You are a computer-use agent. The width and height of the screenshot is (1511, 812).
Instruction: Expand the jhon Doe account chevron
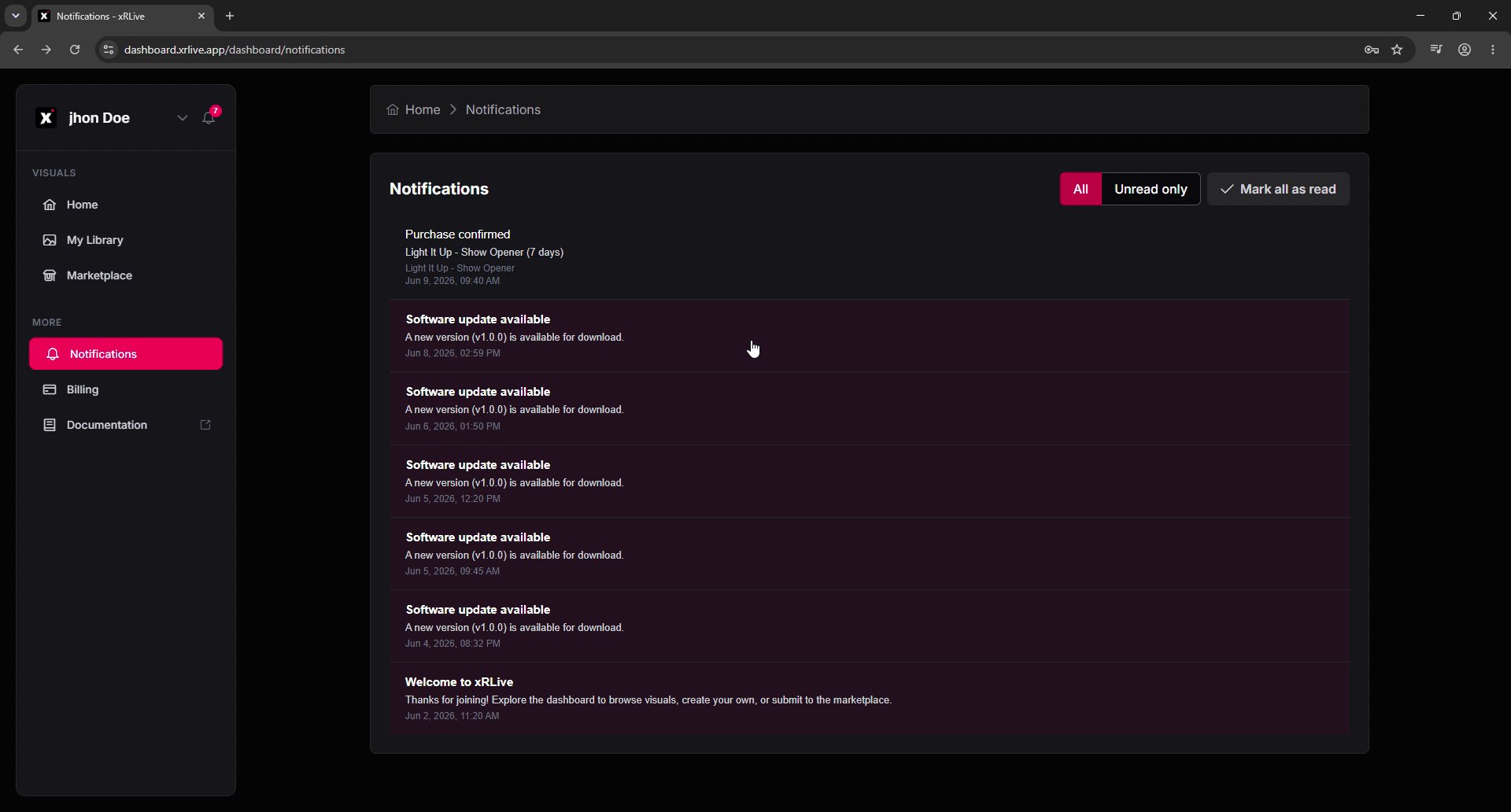(x=182, y=118)
